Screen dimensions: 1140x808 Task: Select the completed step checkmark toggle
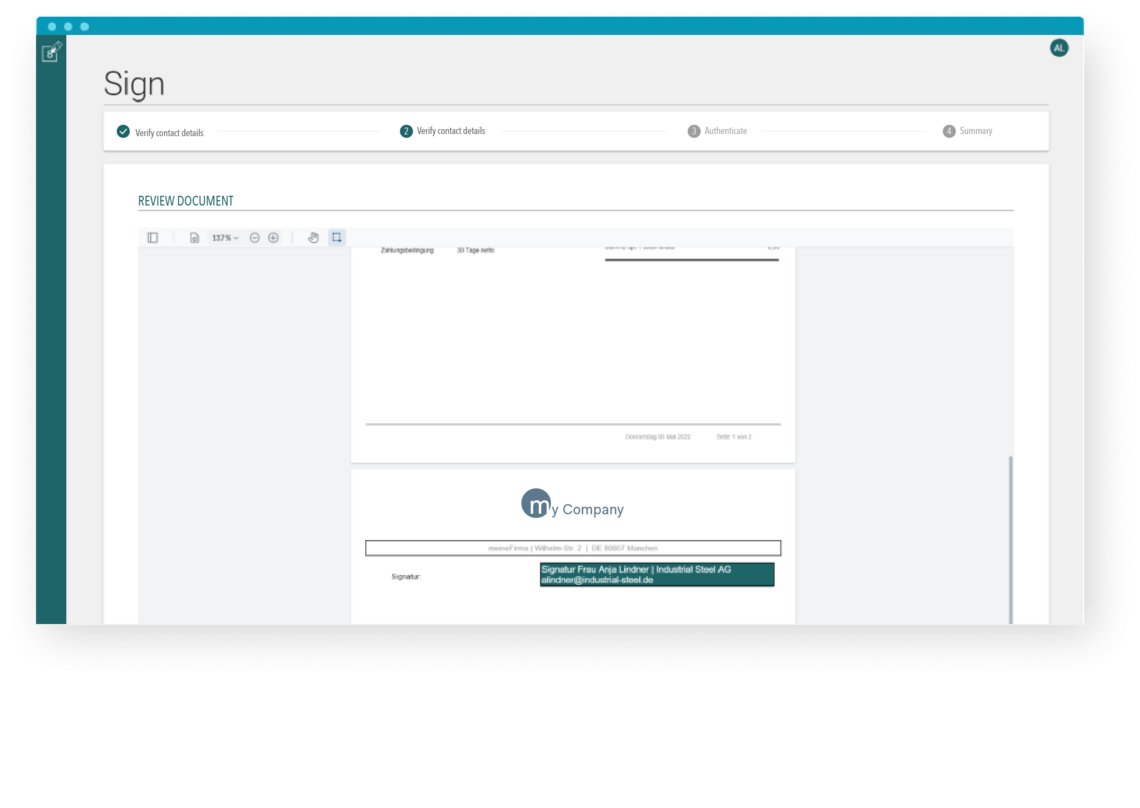123,131
